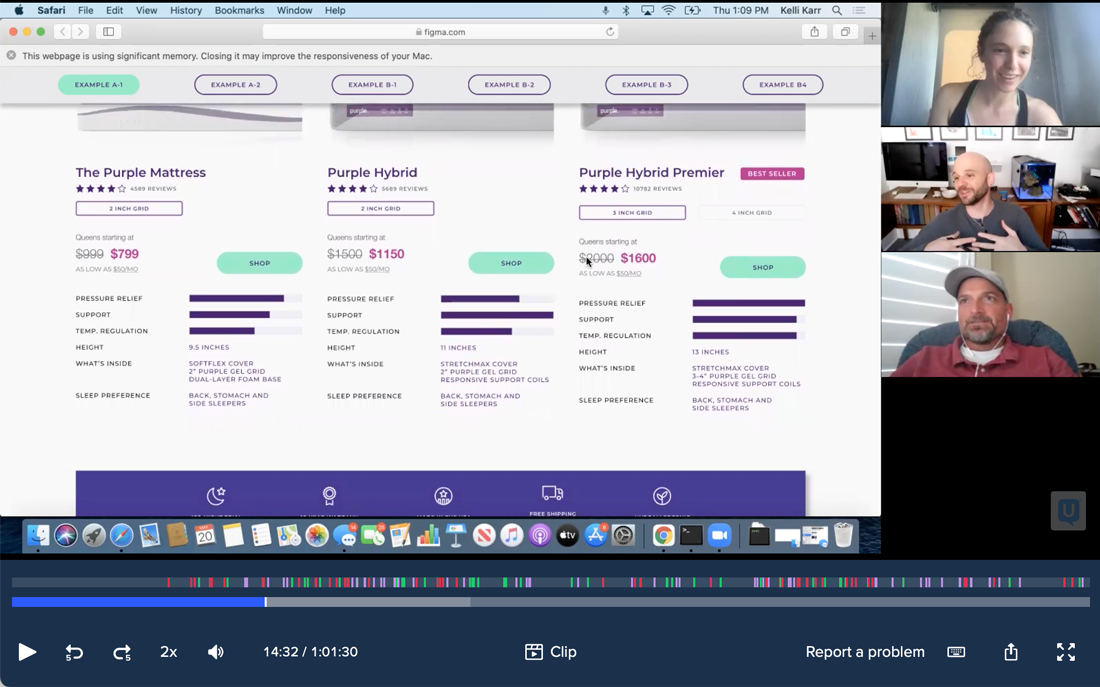Image resolution: width=1100 pixels, height=687 pixels.
Task: Select the participant in red shirt thumbnail
Action: (x=990, y=315)
